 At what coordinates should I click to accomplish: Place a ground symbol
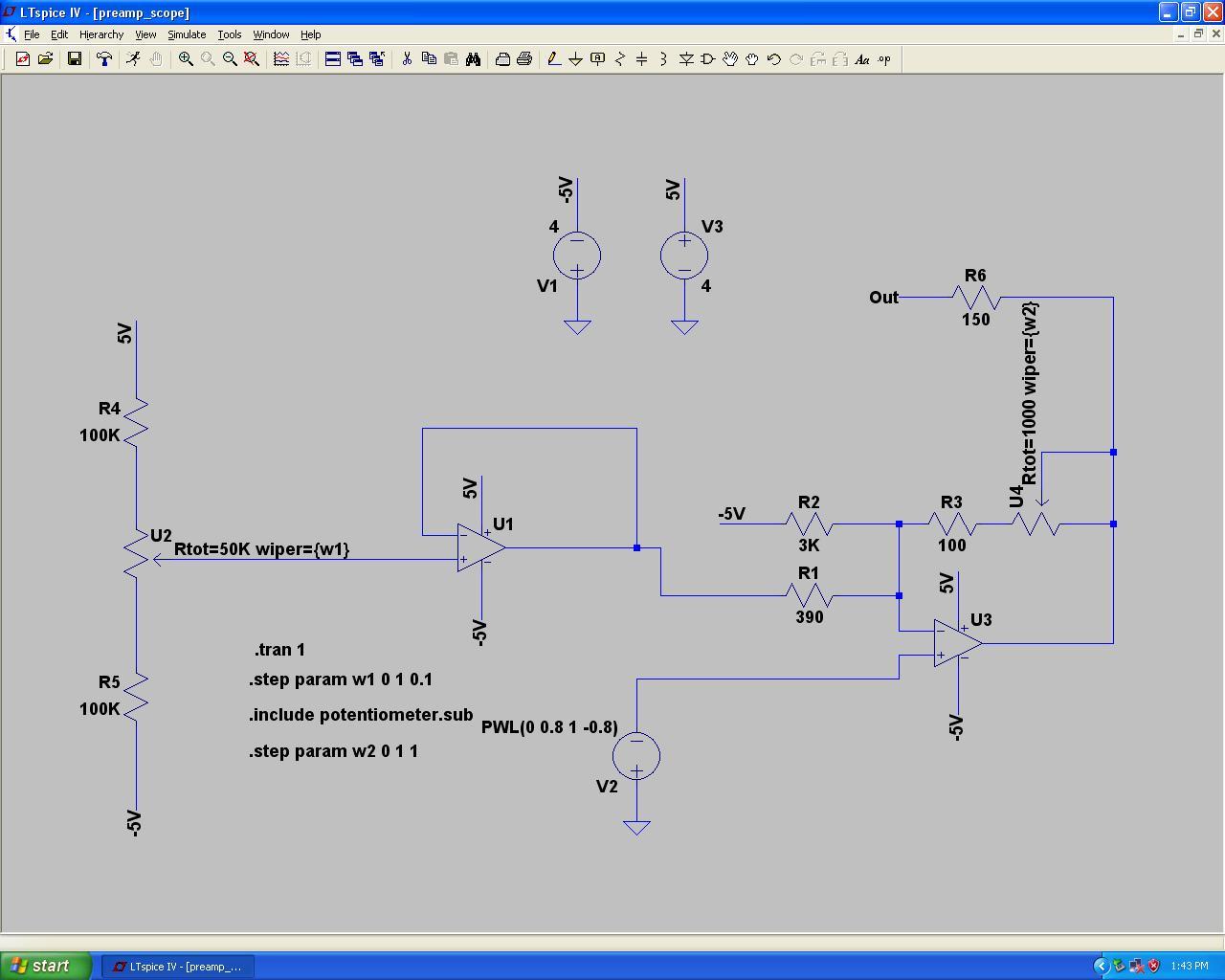click(573, 58)
